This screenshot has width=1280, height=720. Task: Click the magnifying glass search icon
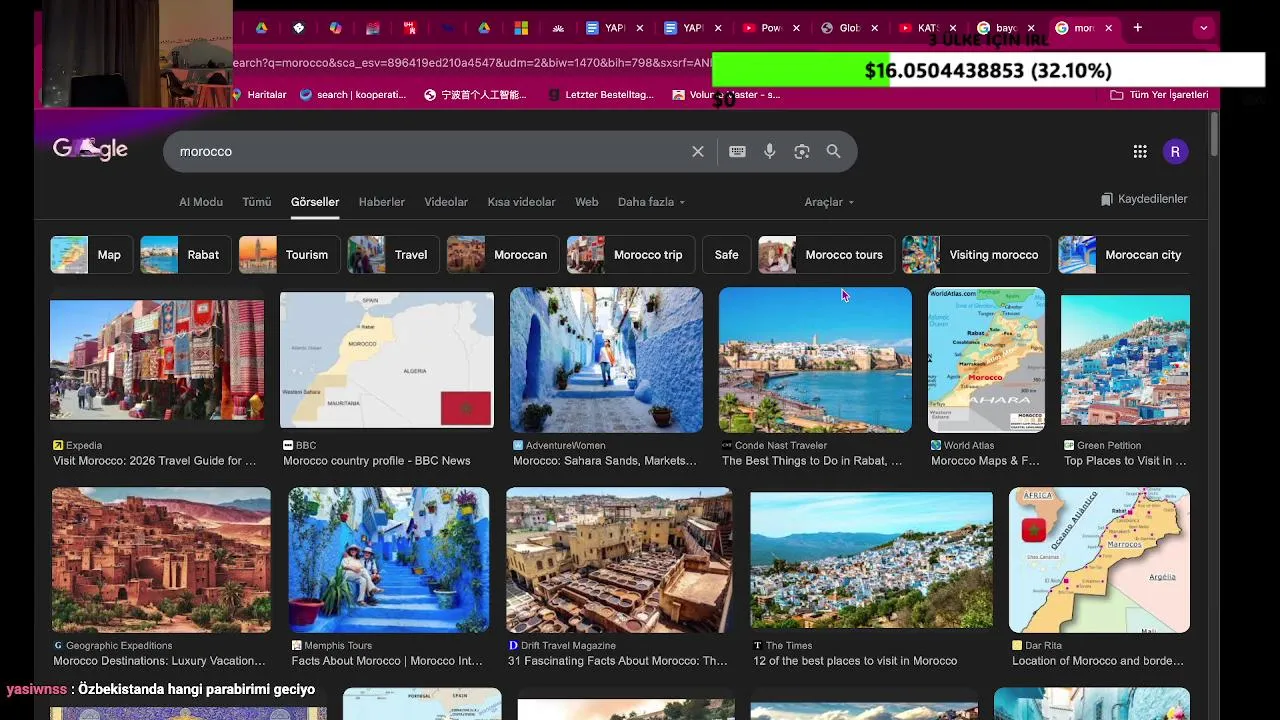coord(833,151)
